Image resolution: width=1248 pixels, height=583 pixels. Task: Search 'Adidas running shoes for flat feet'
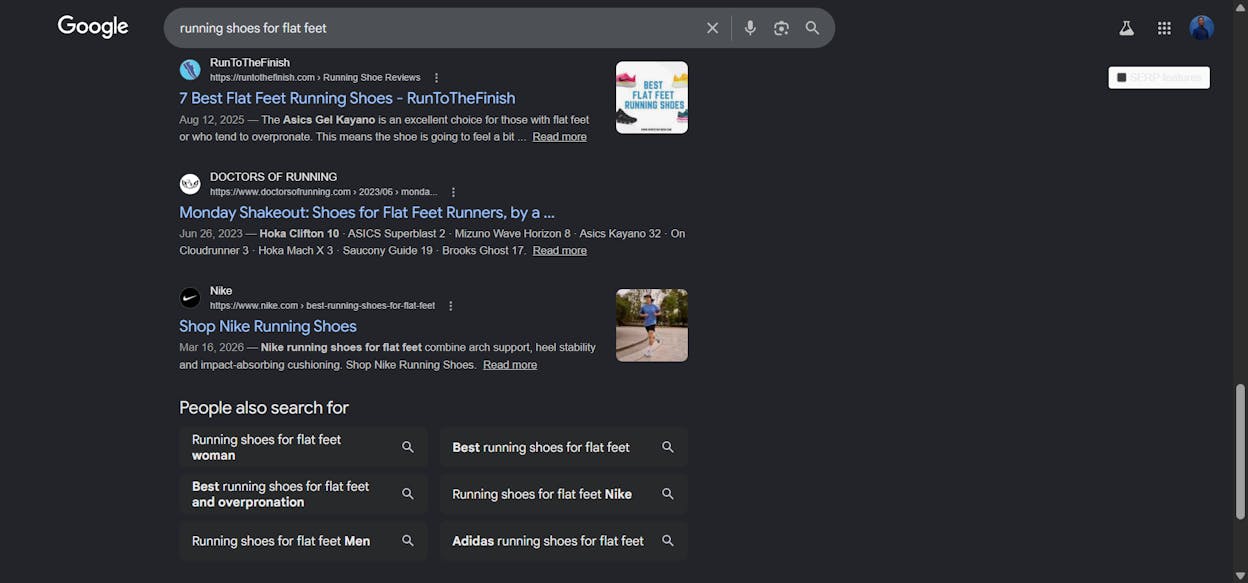pos(564,541)
